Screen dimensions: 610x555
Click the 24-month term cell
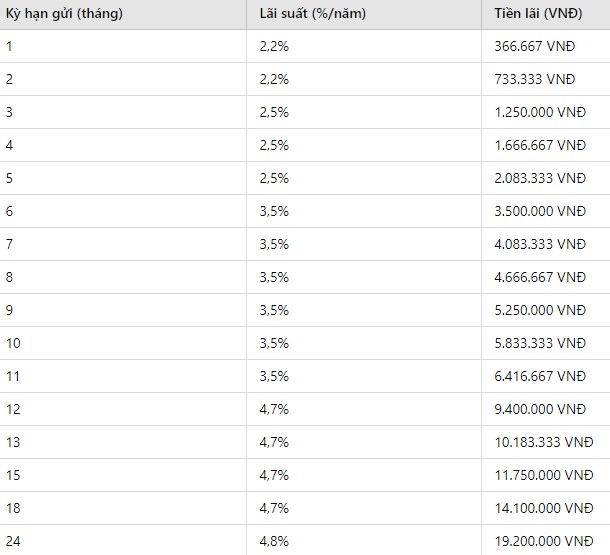tap(13, 541)
